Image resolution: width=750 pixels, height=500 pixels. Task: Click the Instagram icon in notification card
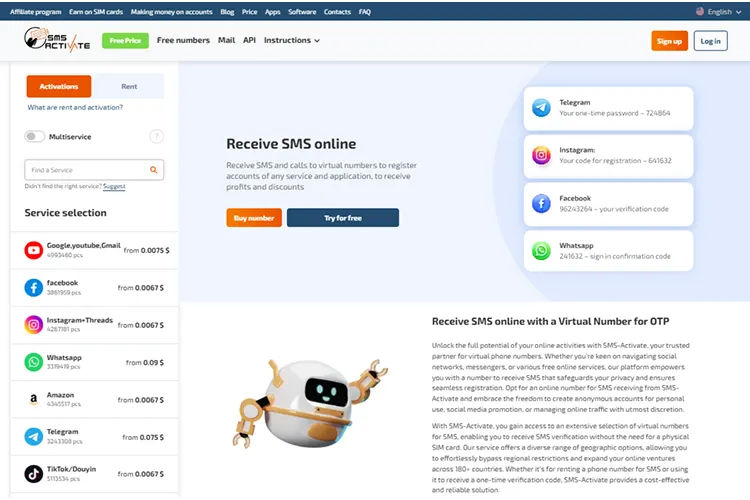(x=541, y=155)
